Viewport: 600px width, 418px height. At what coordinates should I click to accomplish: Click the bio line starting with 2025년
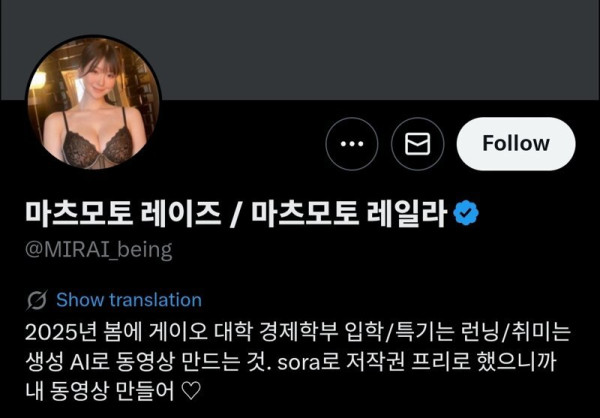pyautogui.click(x=296, y=330)
